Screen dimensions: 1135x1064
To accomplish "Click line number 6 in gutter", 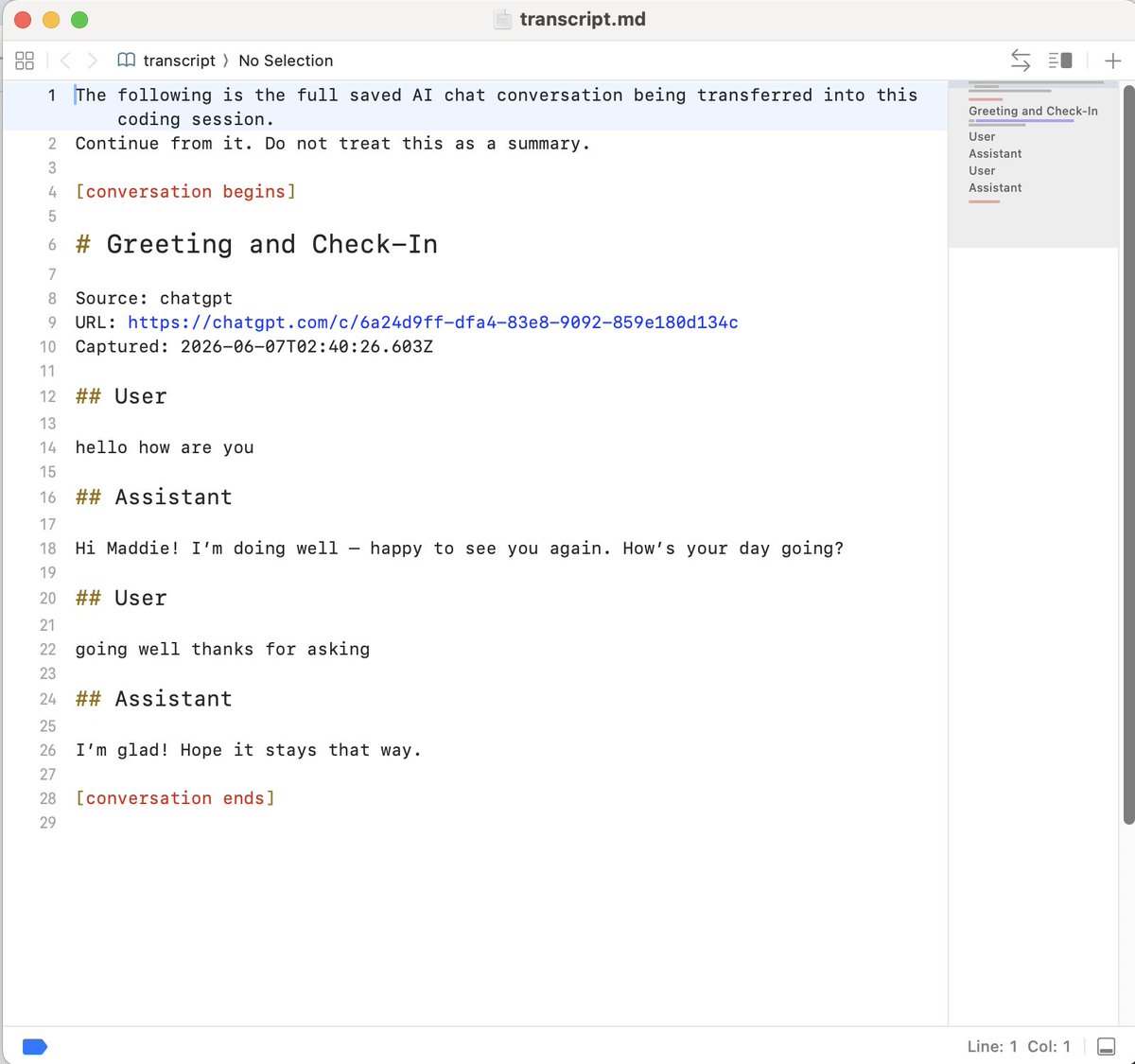I will point(52,245).
